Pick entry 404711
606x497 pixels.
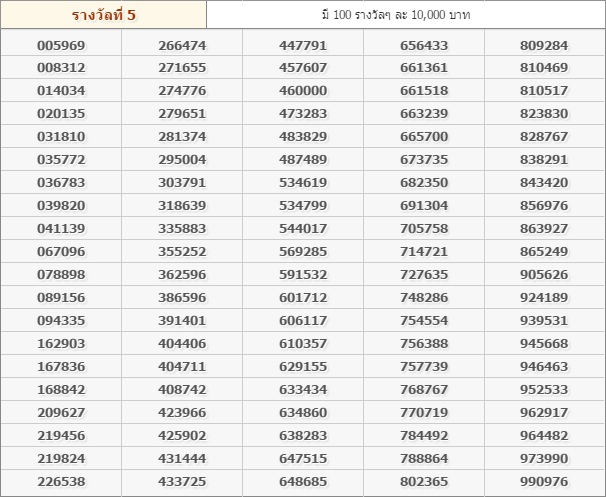(182, 366)
